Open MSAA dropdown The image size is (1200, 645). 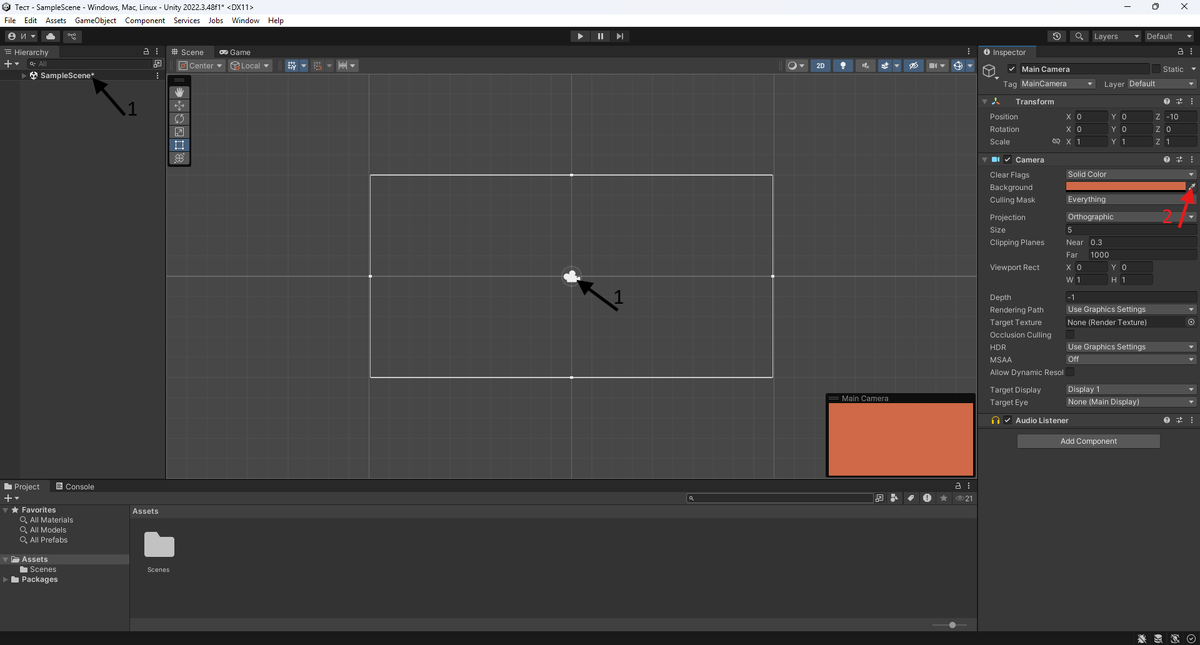[1130, 359]
